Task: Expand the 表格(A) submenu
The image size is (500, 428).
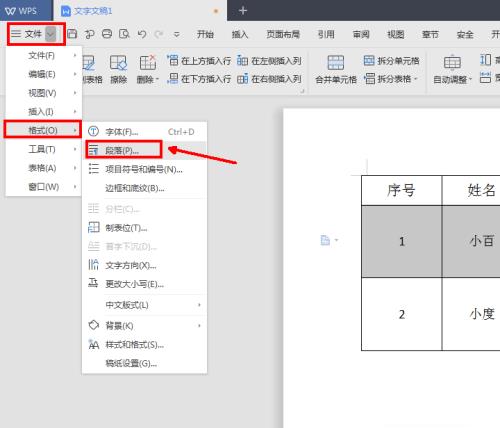Action: 44,168
